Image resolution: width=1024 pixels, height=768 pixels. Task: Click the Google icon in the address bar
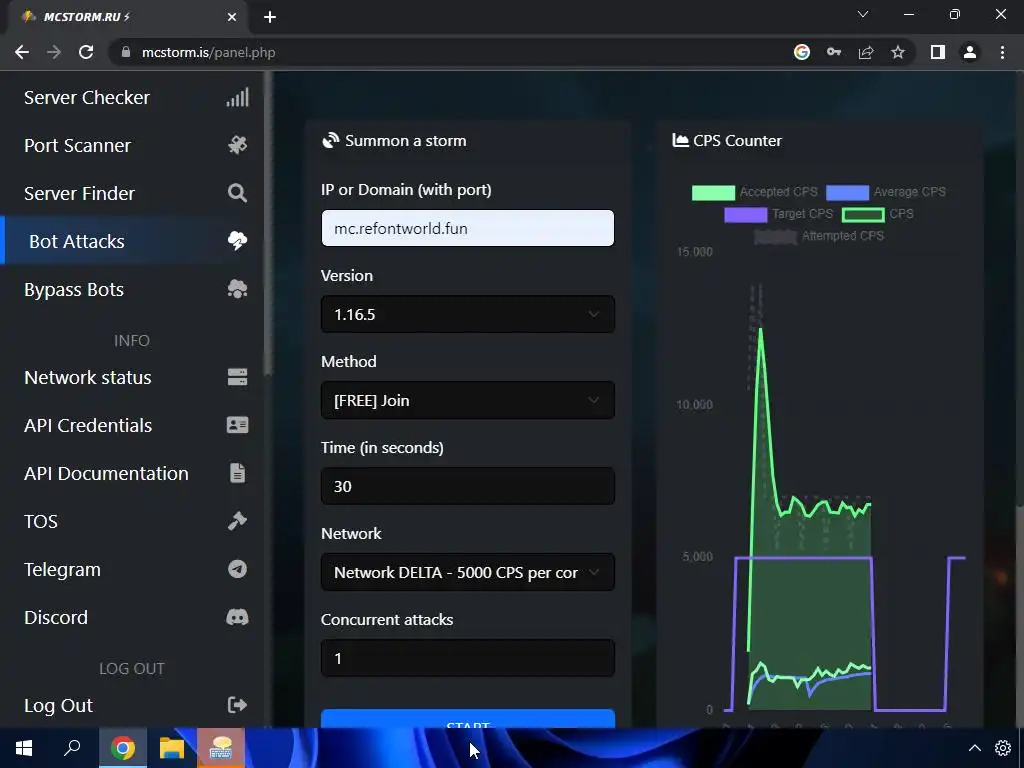click(802, 52)
